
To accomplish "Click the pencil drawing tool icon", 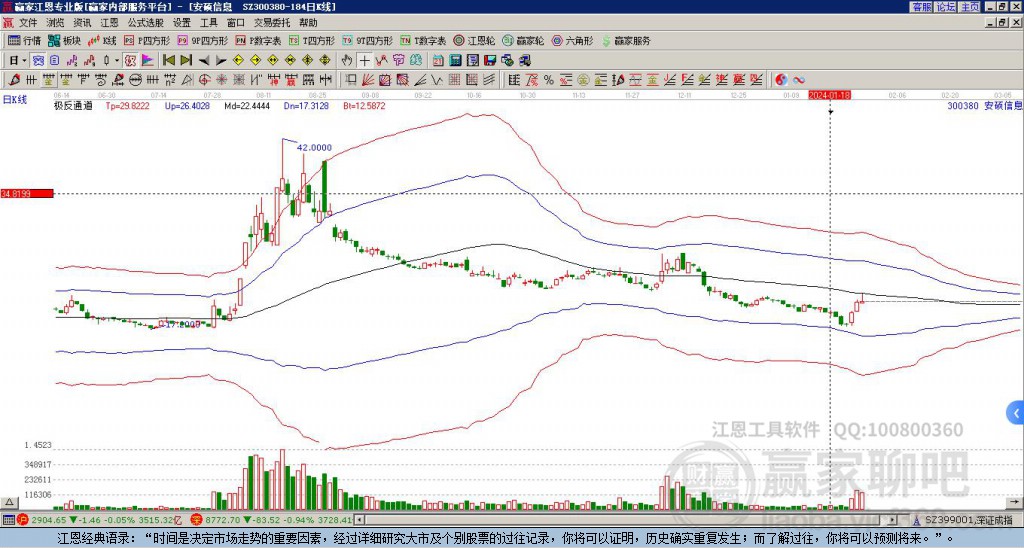I will pos(13,80).
